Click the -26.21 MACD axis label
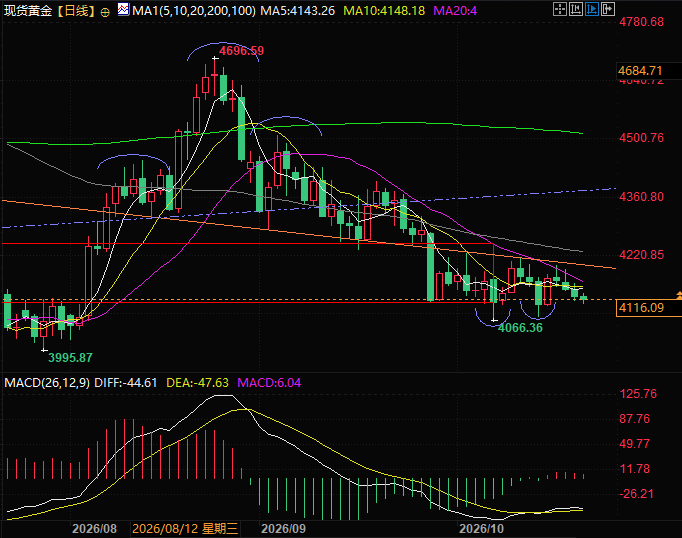 [636, 494]
